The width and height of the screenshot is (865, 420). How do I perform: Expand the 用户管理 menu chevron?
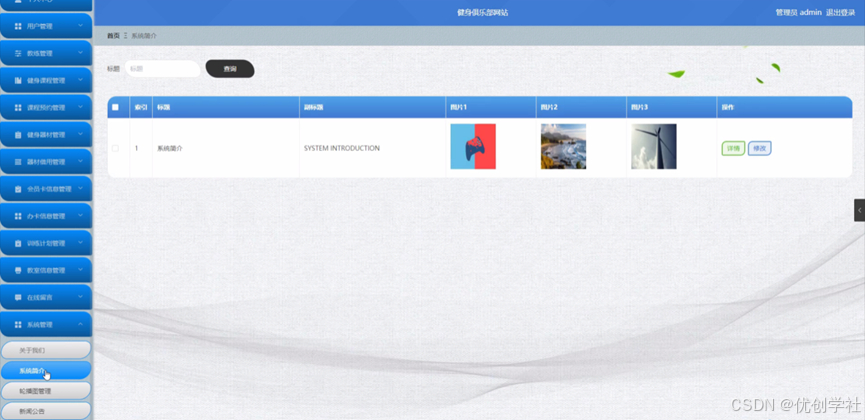pos(81,25)
